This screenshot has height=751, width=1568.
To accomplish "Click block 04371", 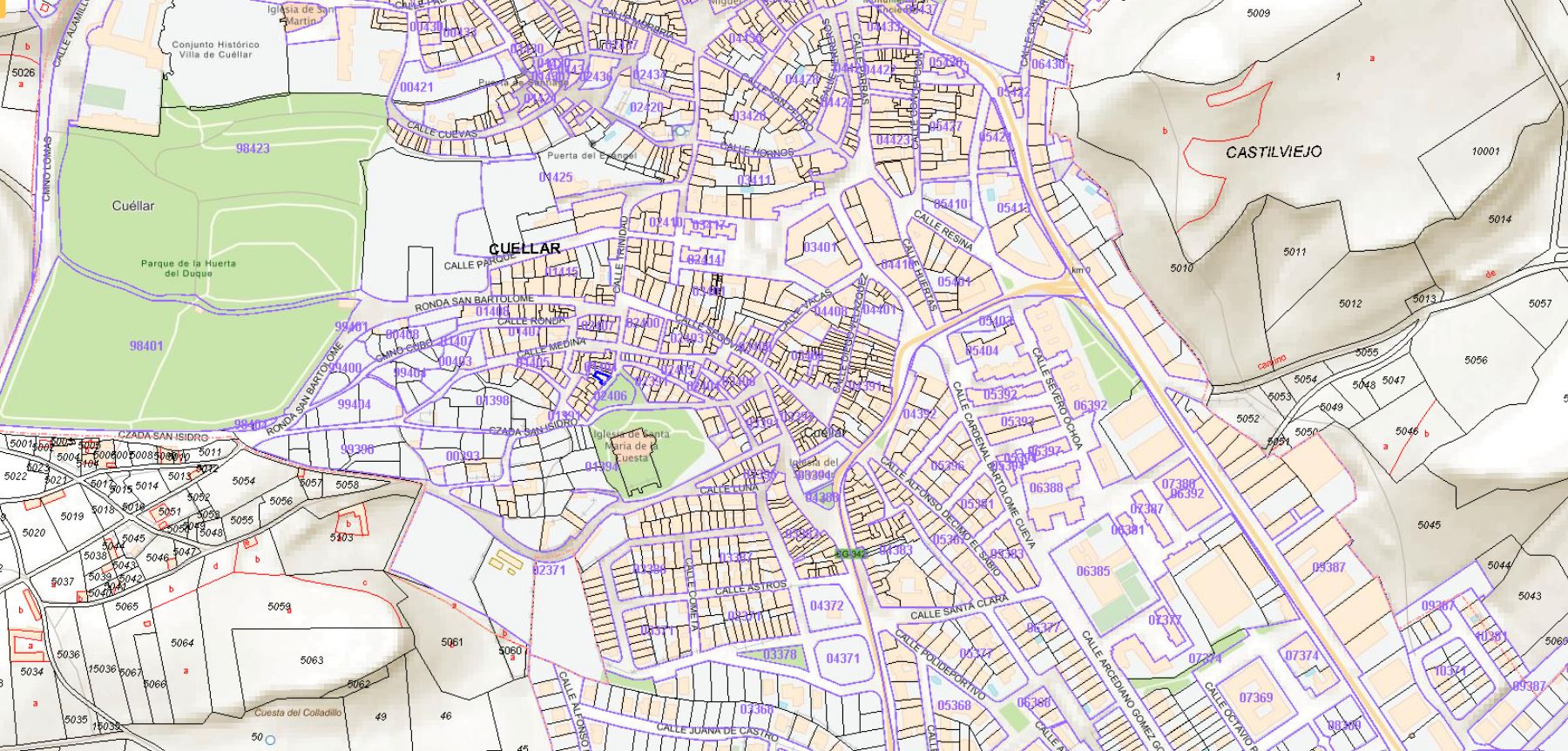I will coord(842,659).
